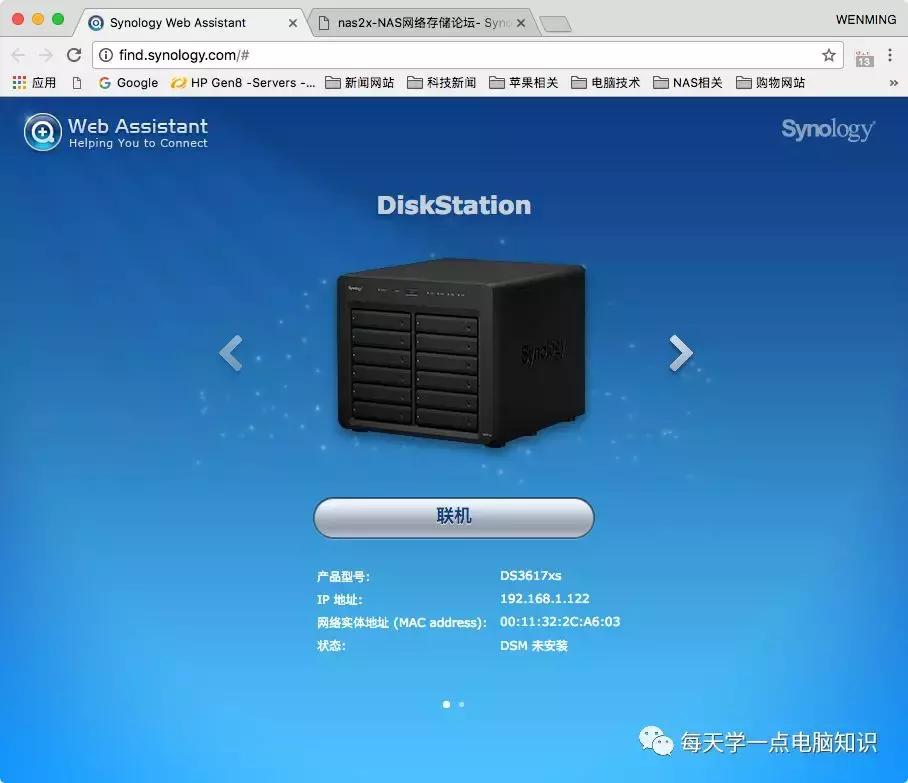This screenshot has width=908, height=783.
Task: Bookmark this page with the star icon
Action: pyautogui.click(x=828, y=56)
